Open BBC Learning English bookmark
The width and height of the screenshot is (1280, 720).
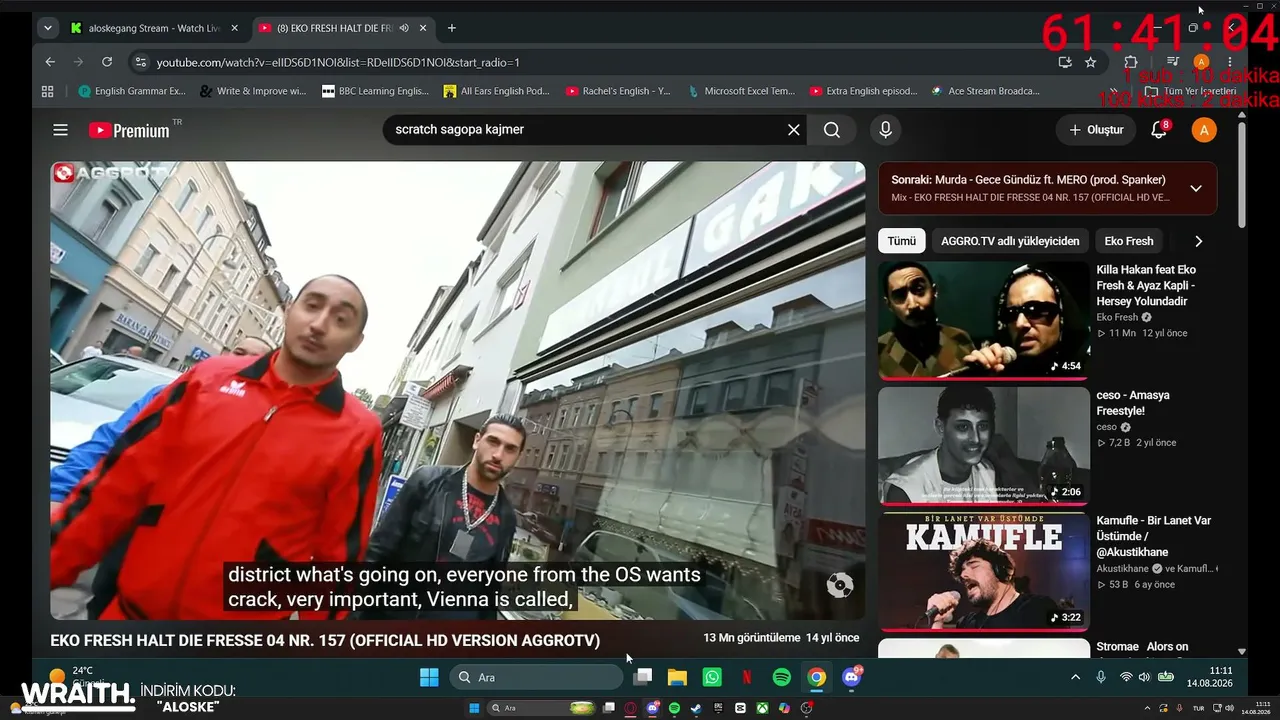tap(375, 91)
